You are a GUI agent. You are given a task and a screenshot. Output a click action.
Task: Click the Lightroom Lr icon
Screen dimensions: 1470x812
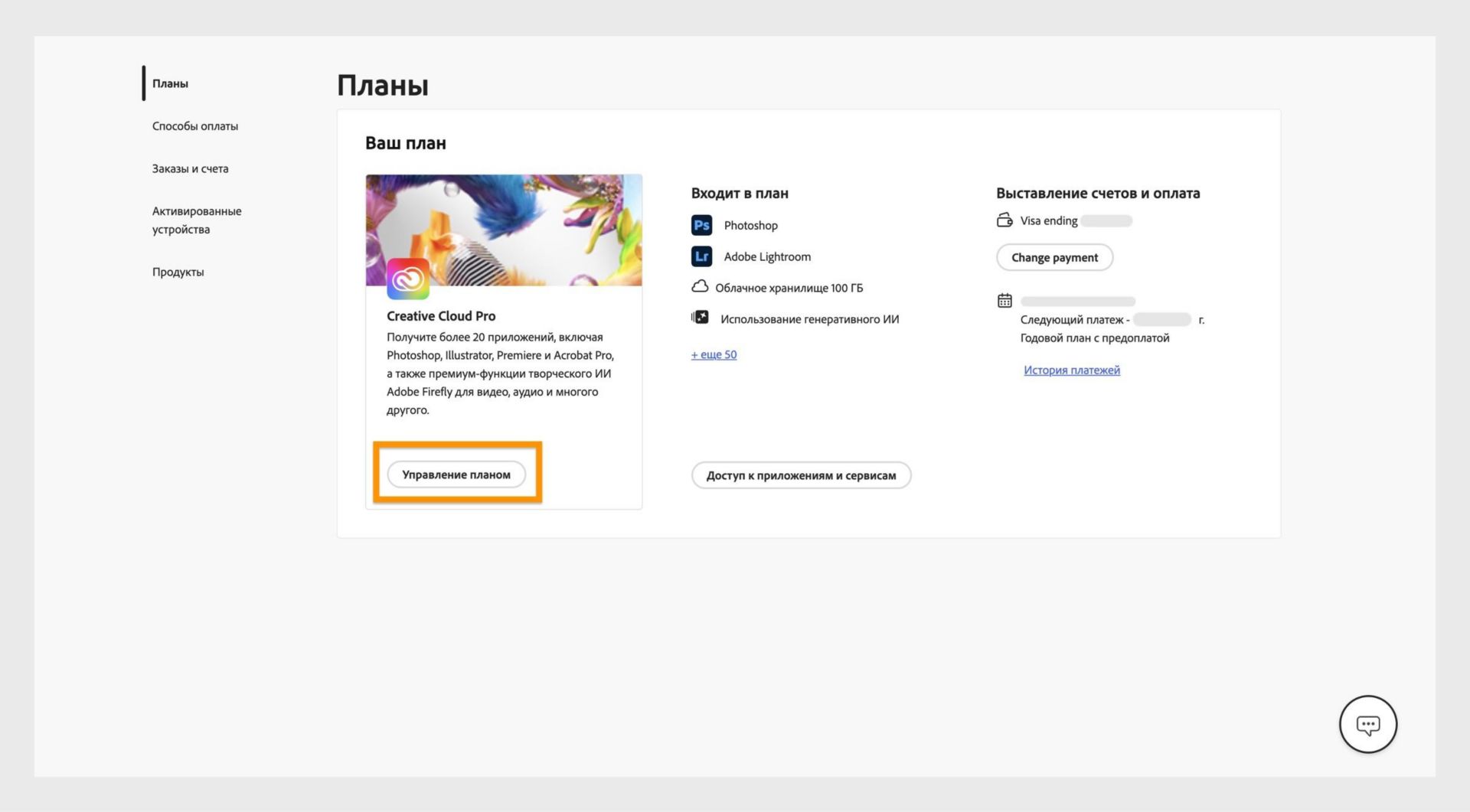point(701,256)
